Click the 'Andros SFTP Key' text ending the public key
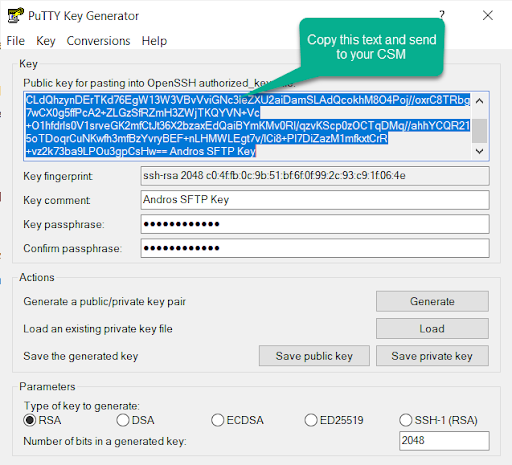This screenshot has width=512, height=465. [x=212, y=151]
